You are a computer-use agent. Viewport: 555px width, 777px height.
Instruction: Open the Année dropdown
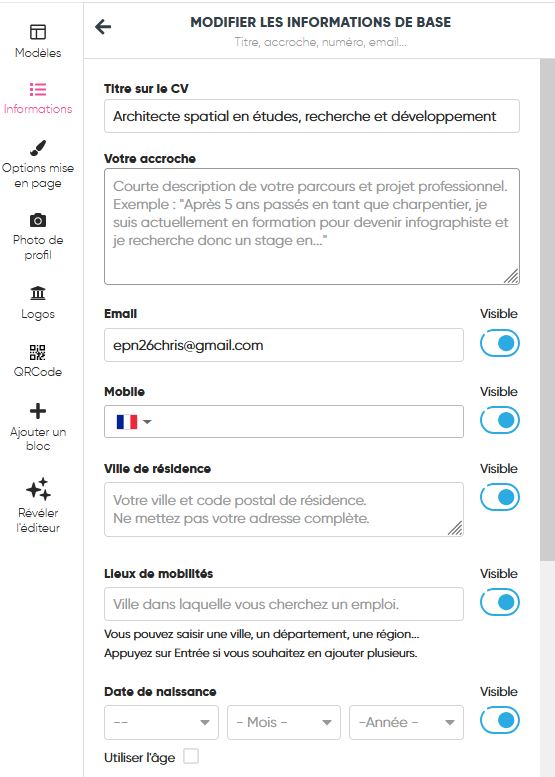406,722
